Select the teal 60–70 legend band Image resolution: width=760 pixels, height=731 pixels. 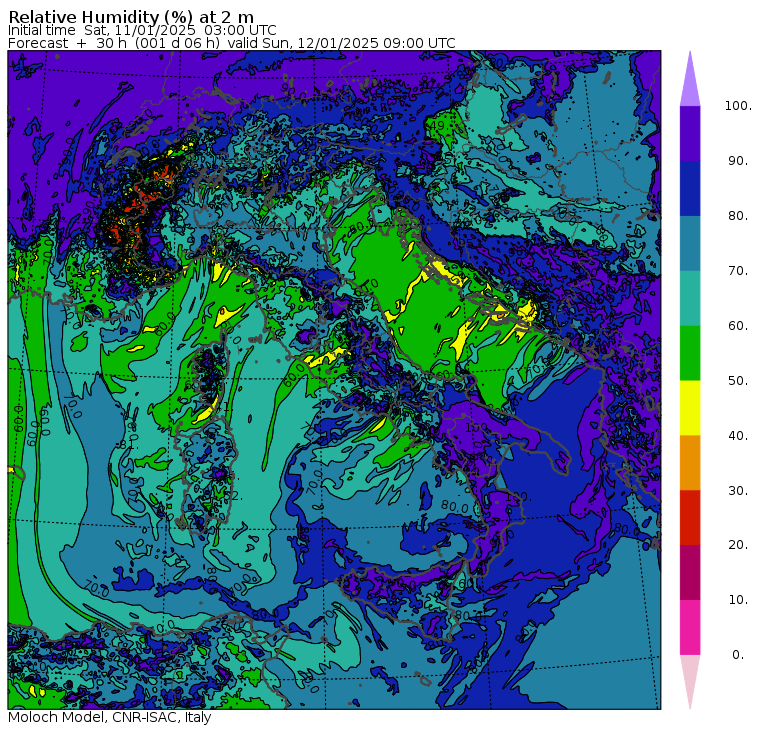[x=690, y=298]
